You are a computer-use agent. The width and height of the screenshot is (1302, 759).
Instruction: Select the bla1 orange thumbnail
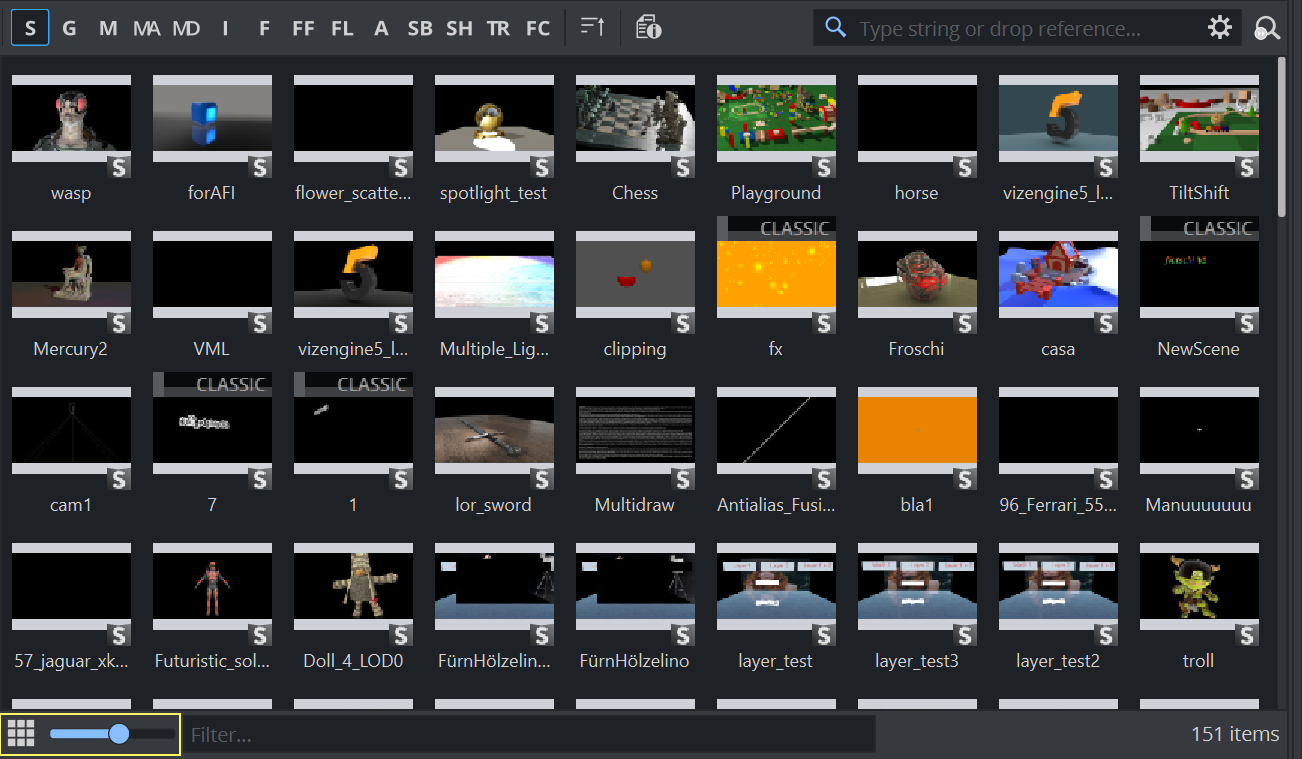click(917, 430)
